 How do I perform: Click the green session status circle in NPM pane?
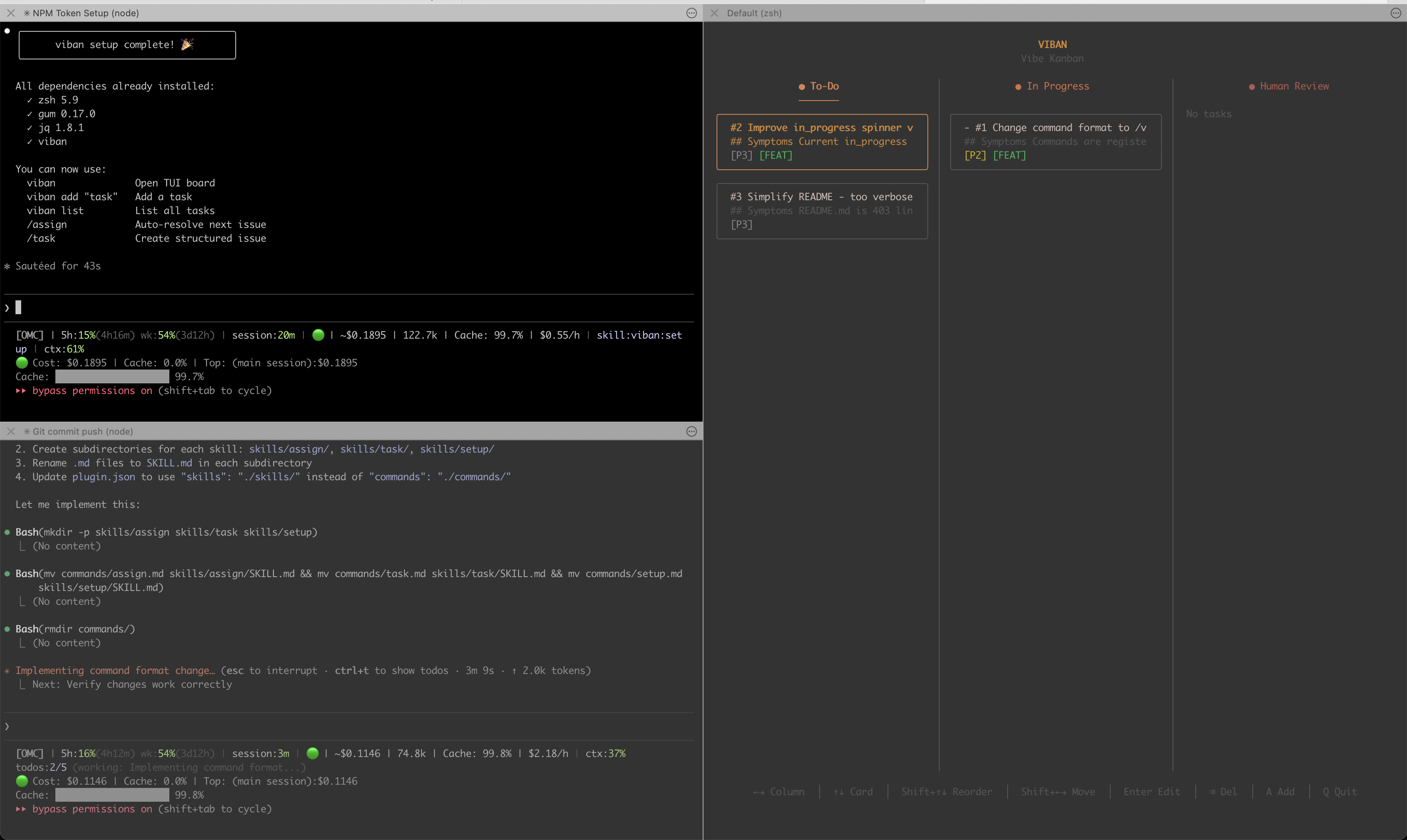[x=318, y=335]
